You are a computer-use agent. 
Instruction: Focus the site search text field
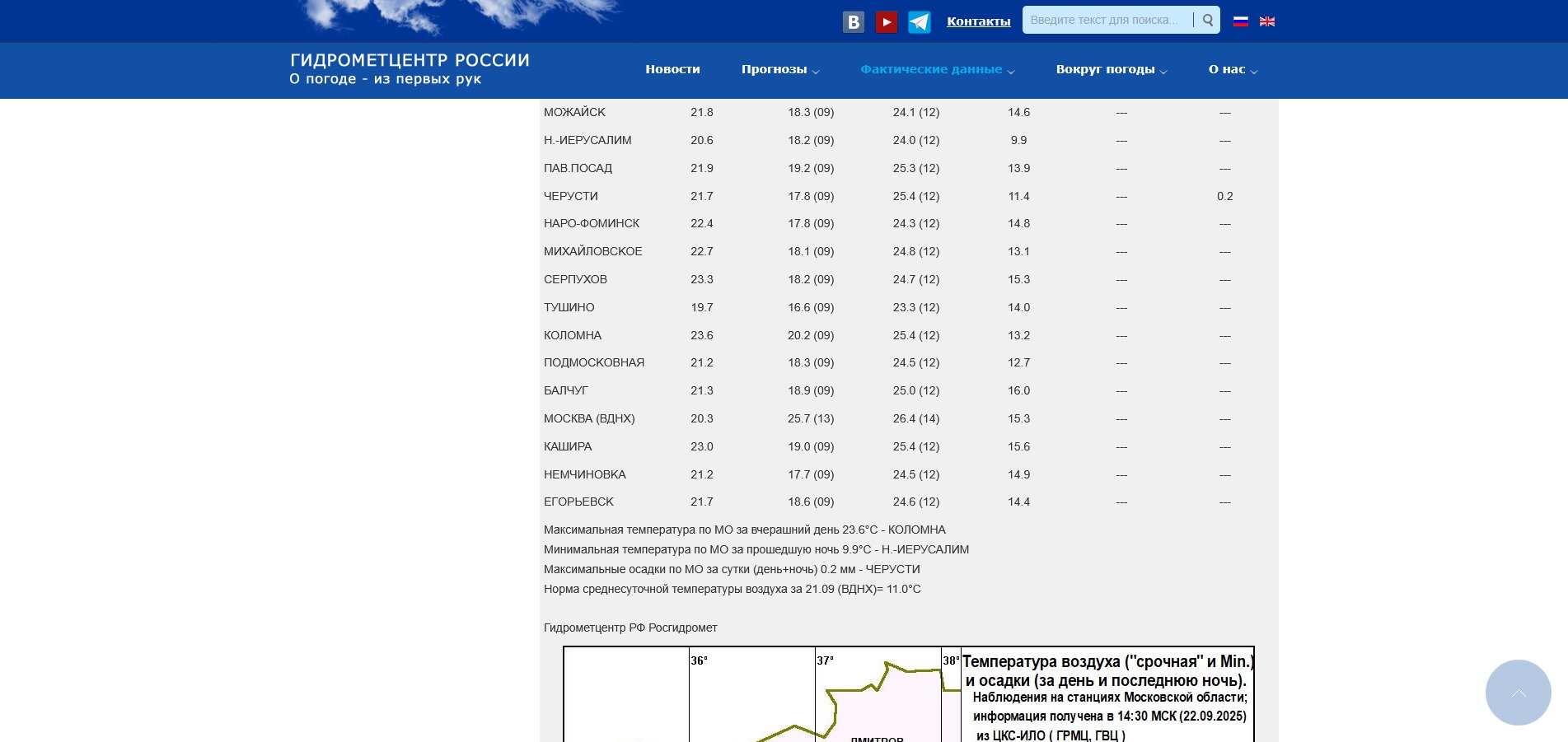tap(1106, 21)
